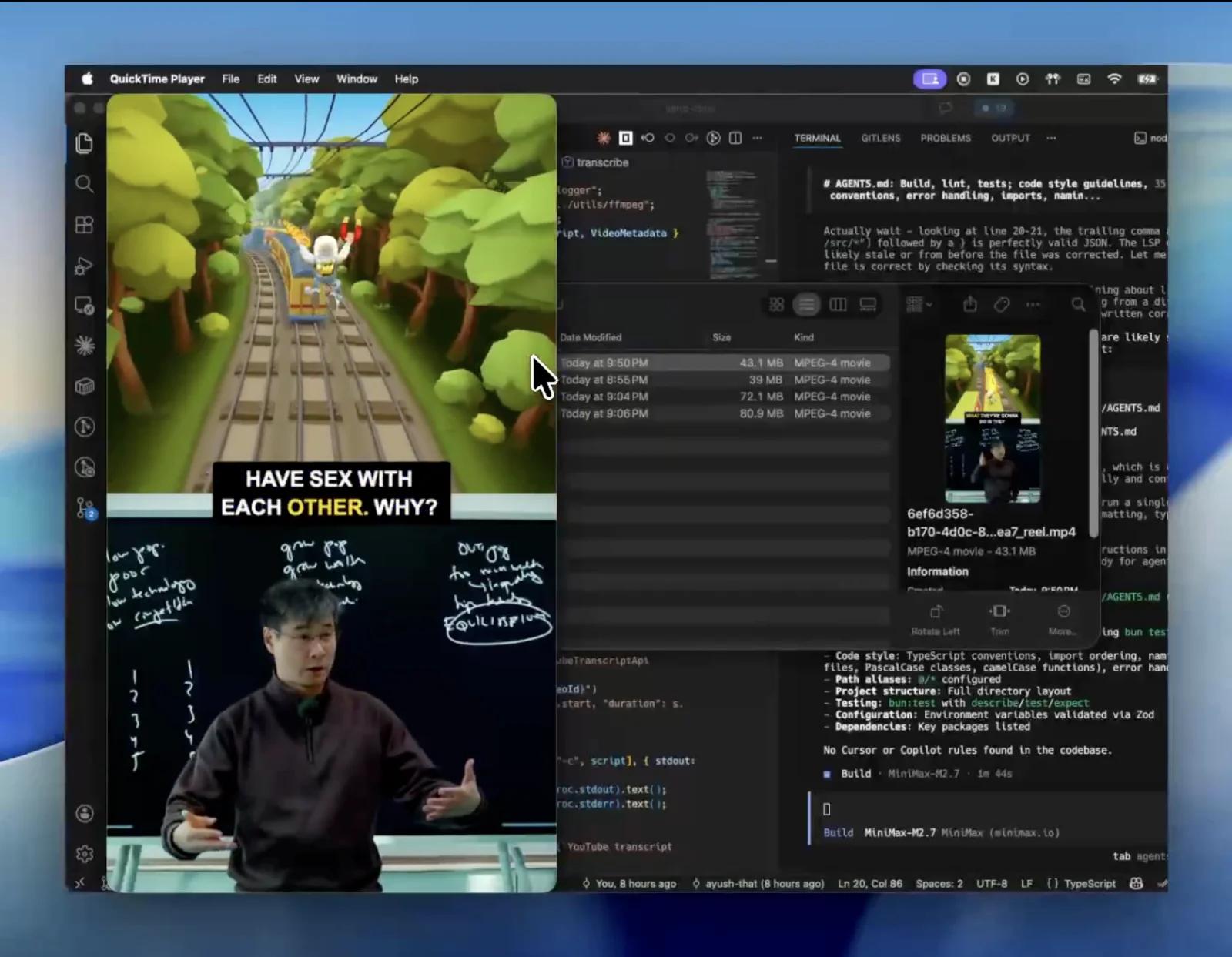The width and height of the screenshot is (1232, 957).
Task: Click the ayush-that blame status bar entry
Action: (x=758, y=883)
